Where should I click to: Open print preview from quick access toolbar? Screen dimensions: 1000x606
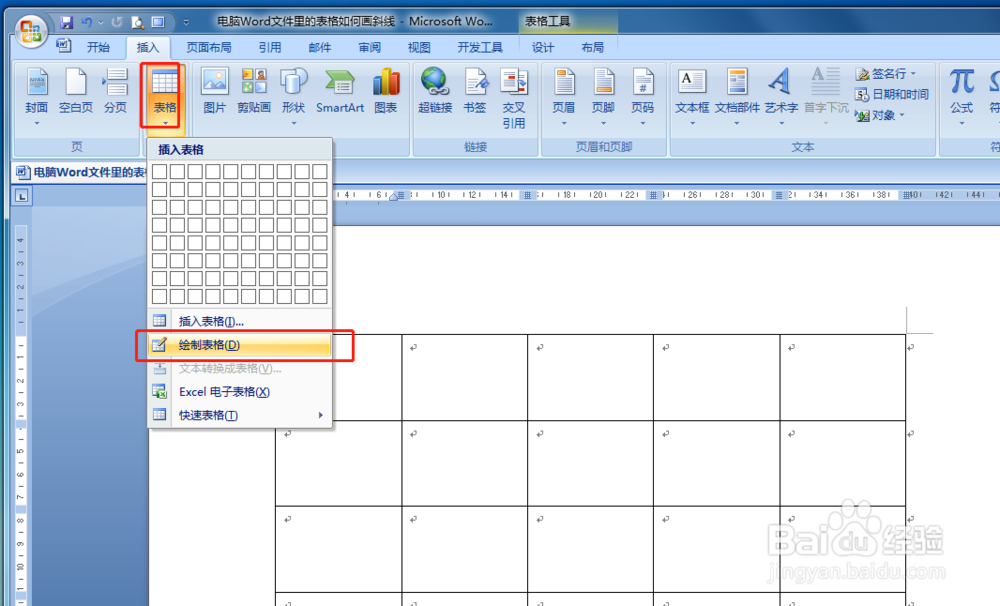tap(137, 22)
